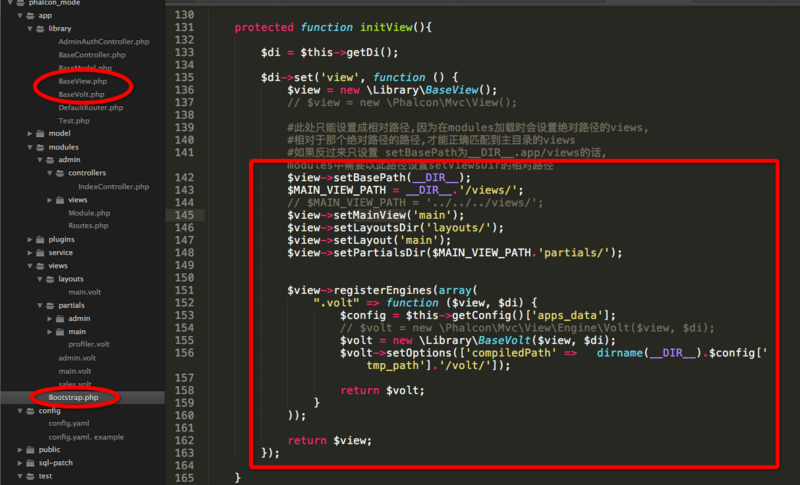The height and width of the screenshot is (485, 800).
Task: Collapse the partials folder arrow
Action: coord(39,305)
